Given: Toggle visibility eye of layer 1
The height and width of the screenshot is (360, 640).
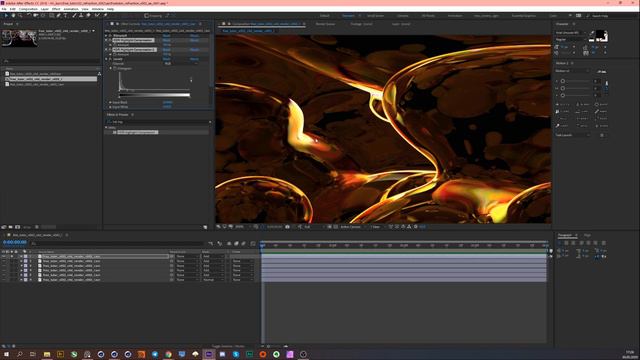Looking at the screenshot, I should [4, 256].
